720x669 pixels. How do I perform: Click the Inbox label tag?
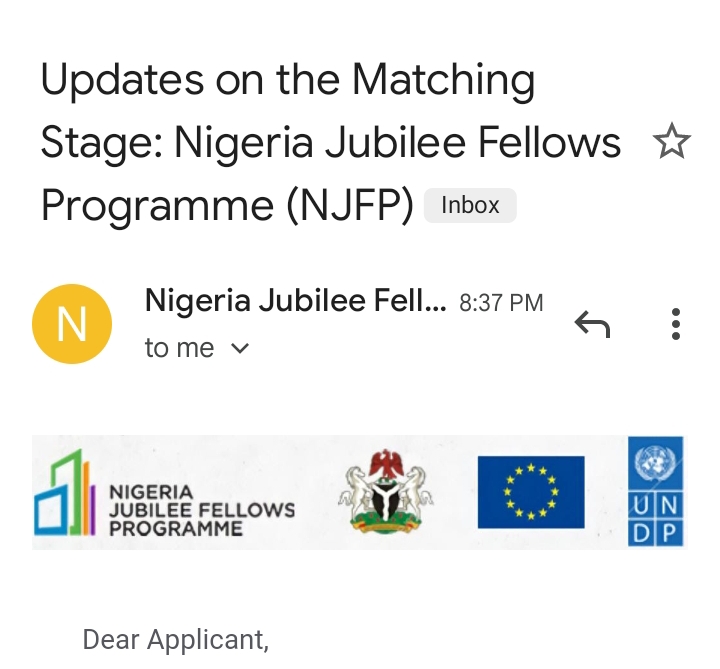point(470,205)
